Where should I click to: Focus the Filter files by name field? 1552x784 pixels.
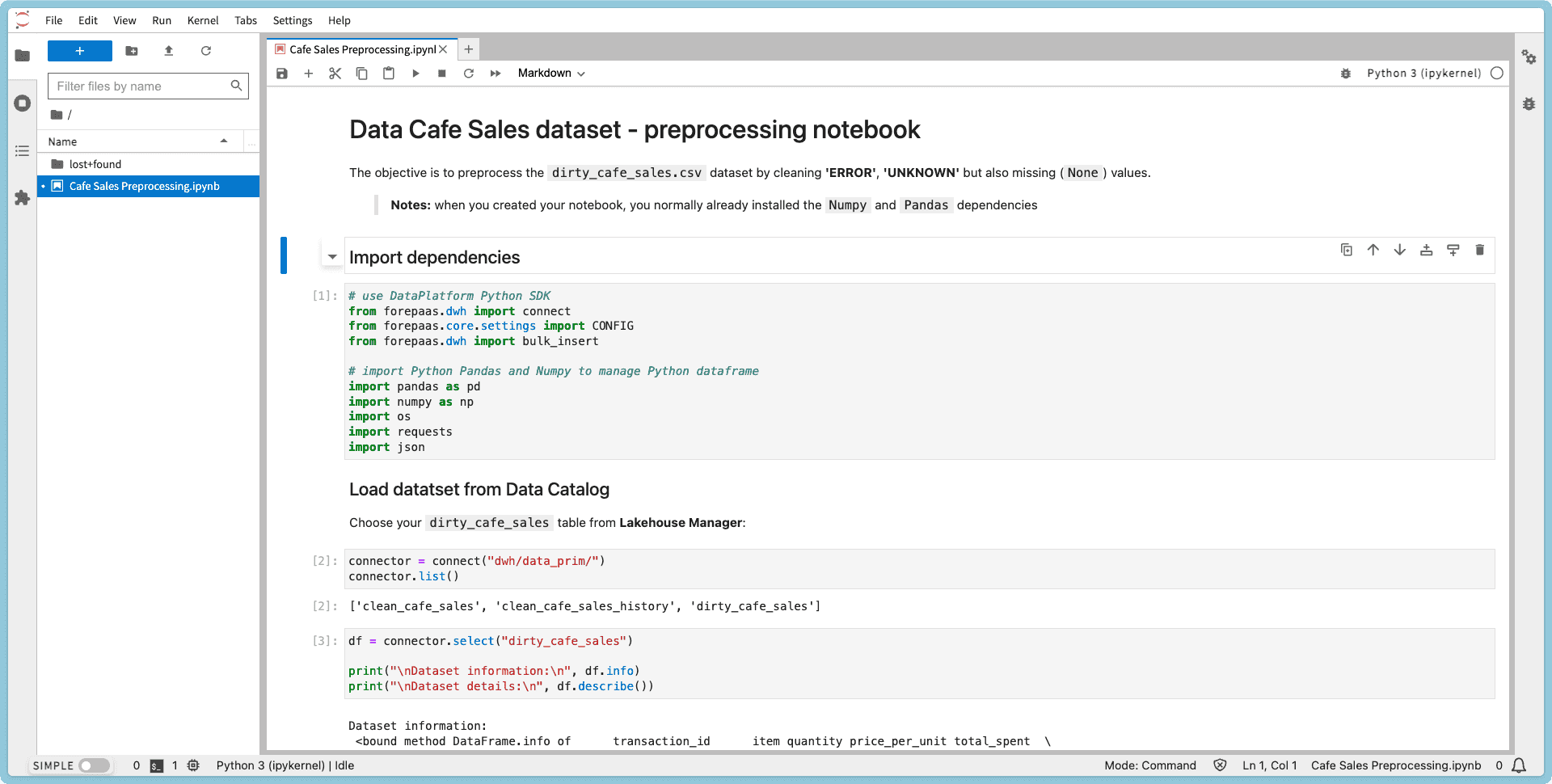148,86
